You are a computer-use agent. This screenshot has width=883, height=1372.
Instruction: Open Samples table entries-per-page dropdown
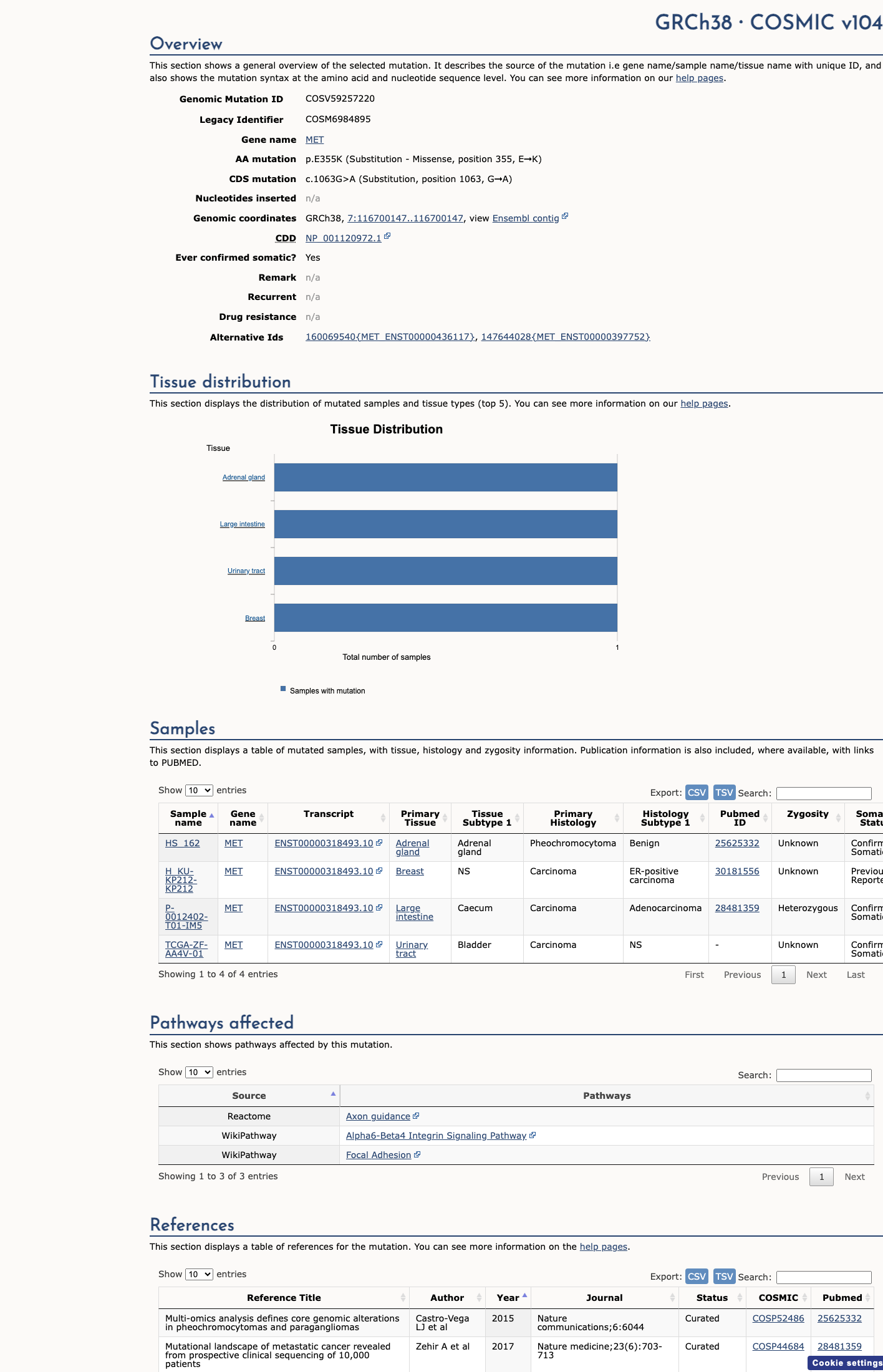pyautogui.click(x=199, y=790)
